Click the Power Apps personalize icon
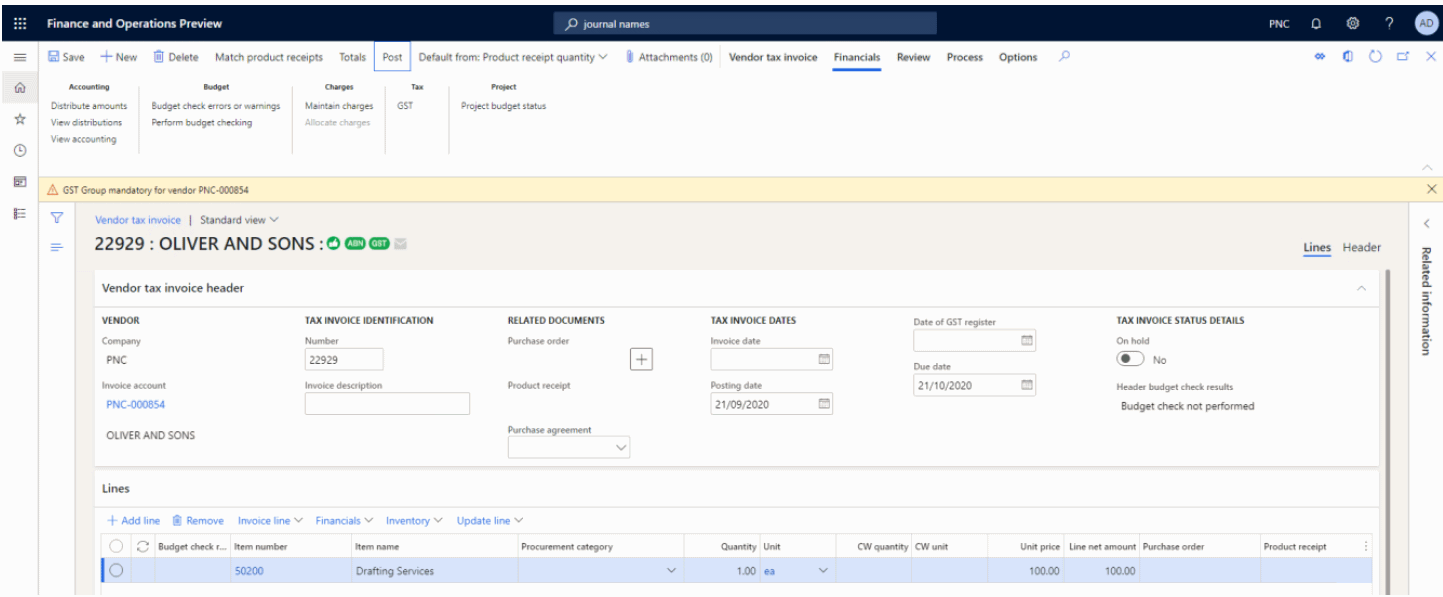The height and width of the screenshot is (597, 1443). [1320, 57]
